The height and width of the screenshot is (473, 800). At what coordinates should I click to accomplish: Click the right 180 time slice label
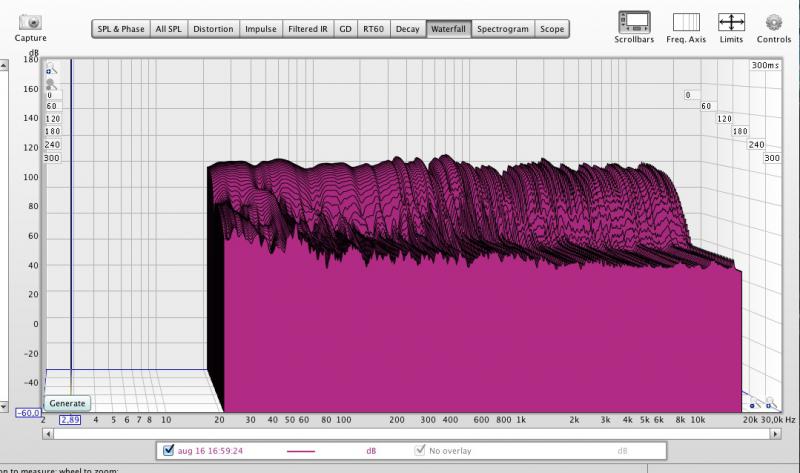click(740, 132)
